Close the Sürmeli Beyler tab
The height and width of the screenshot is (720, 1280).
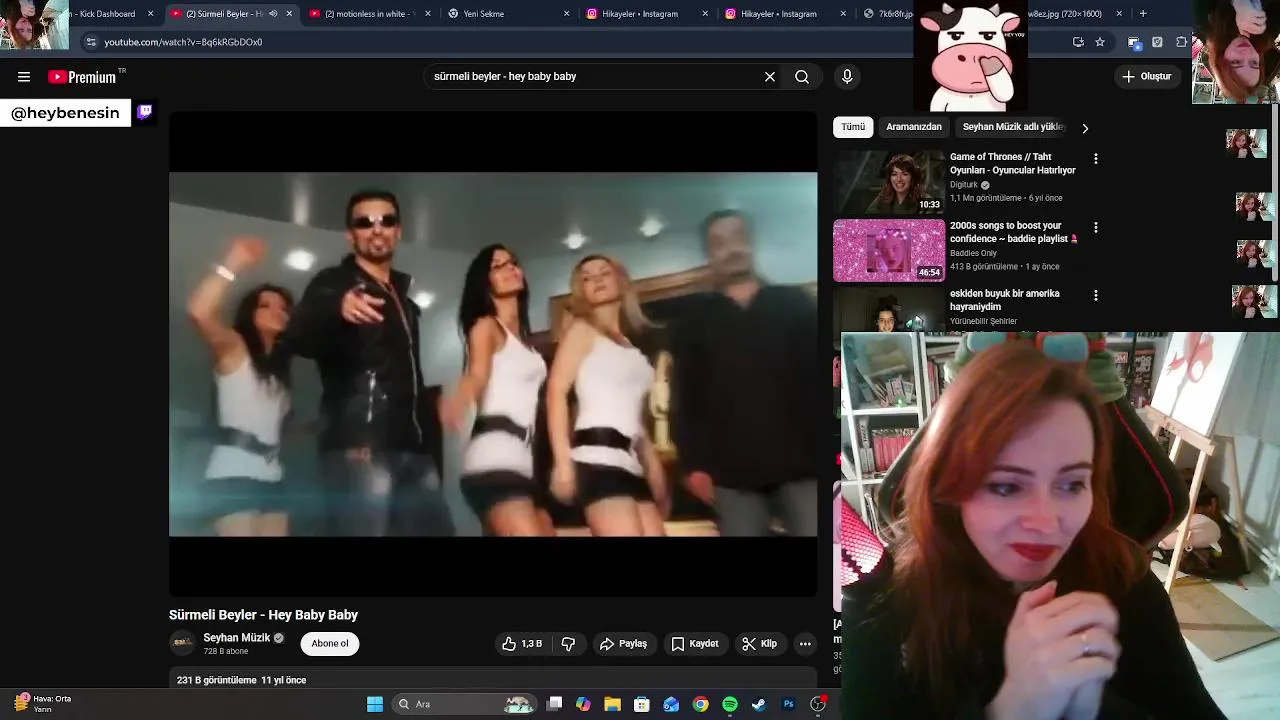[290, 14]
